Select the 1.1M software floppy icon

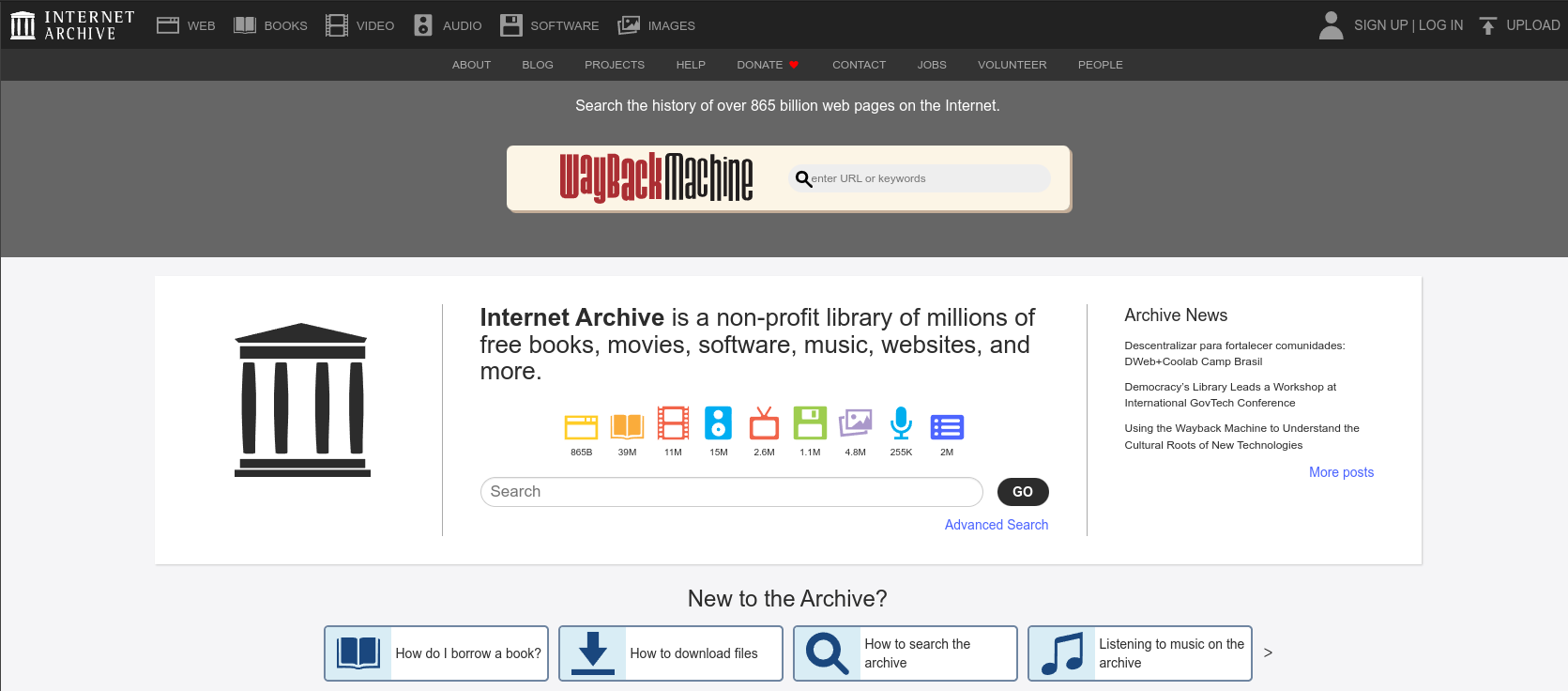(810, 423)
